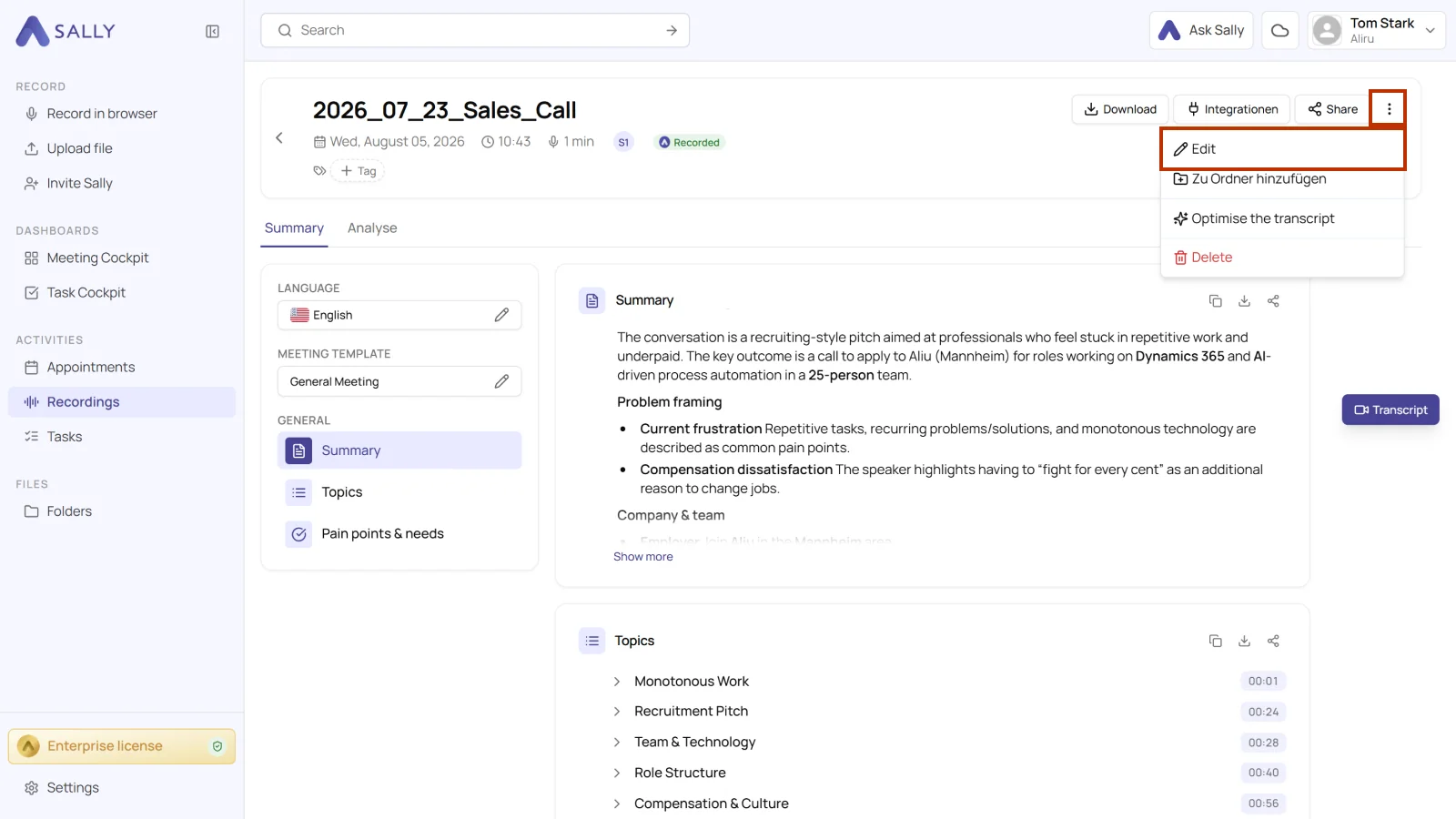Edit the General Meeting template pencil

coord(501,381)
